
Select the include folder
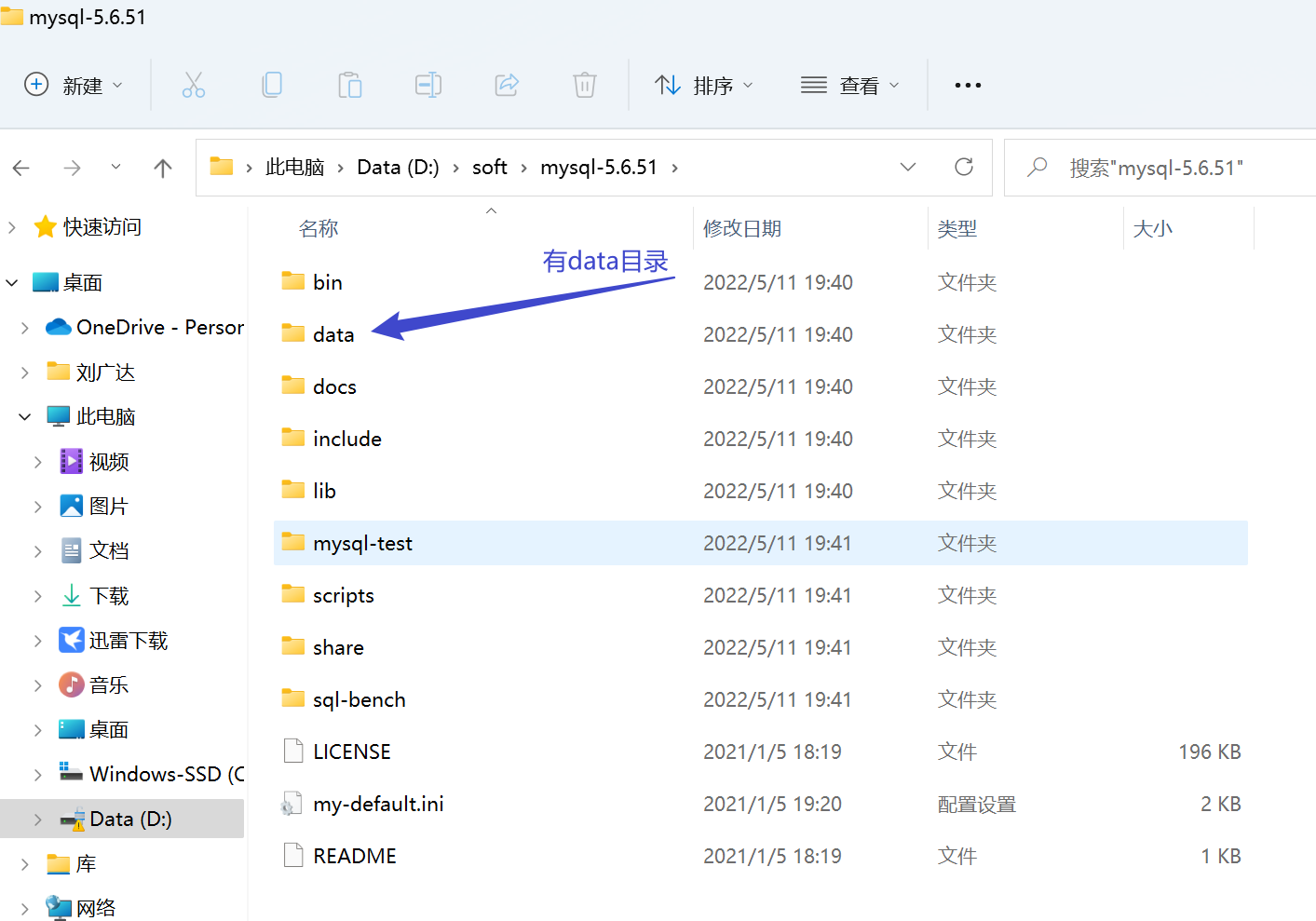[x=761, y=439]
